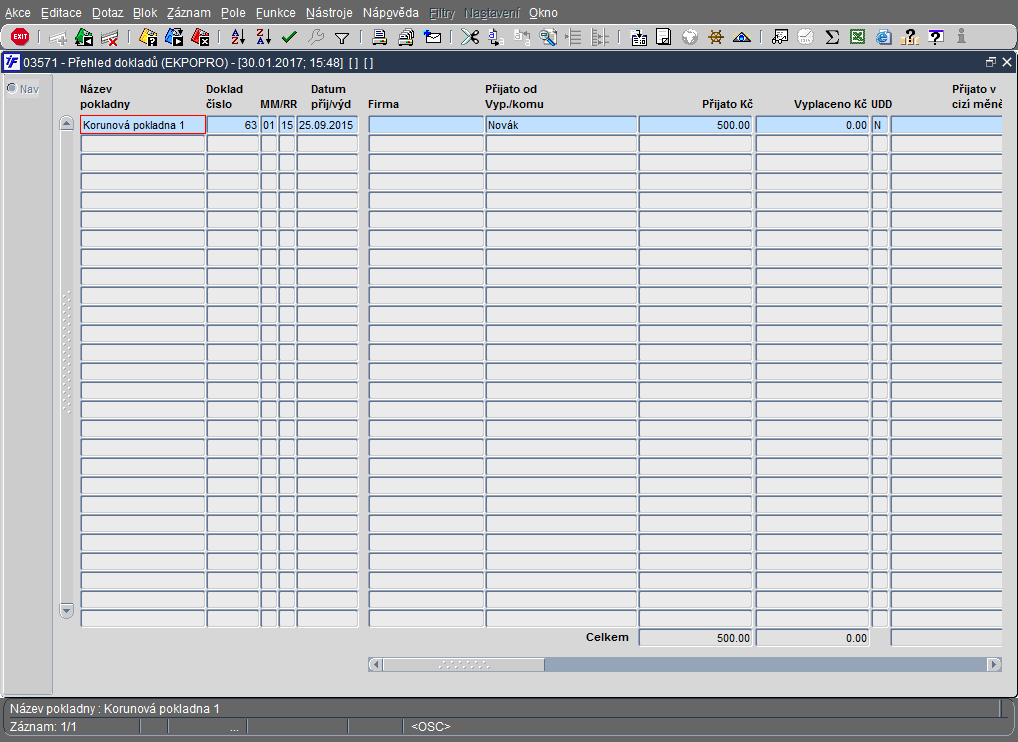Image resolution: width=1018 pixels, height=742 pixels.
Task: Click the multiple-printers icon
Action: click(406, 38)
